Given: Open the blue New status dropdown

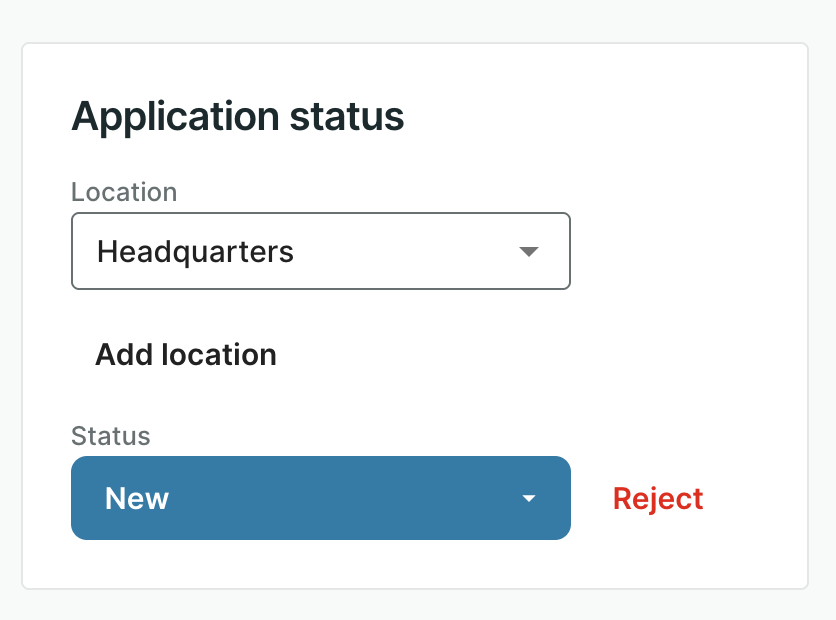Looking at the screenshot, I should (x=320, y=498).
